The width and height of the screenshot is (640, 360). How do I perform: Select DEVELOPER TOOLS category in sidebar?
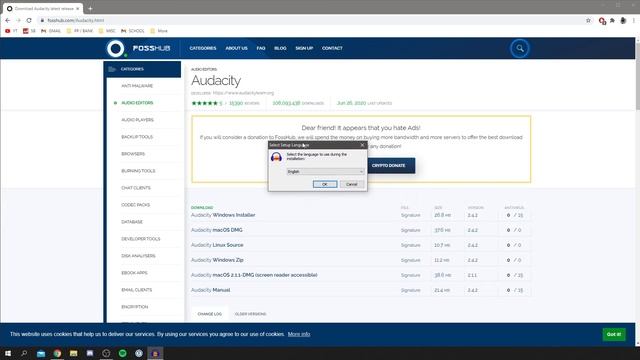pyautogui.click(x=141, y=239)
